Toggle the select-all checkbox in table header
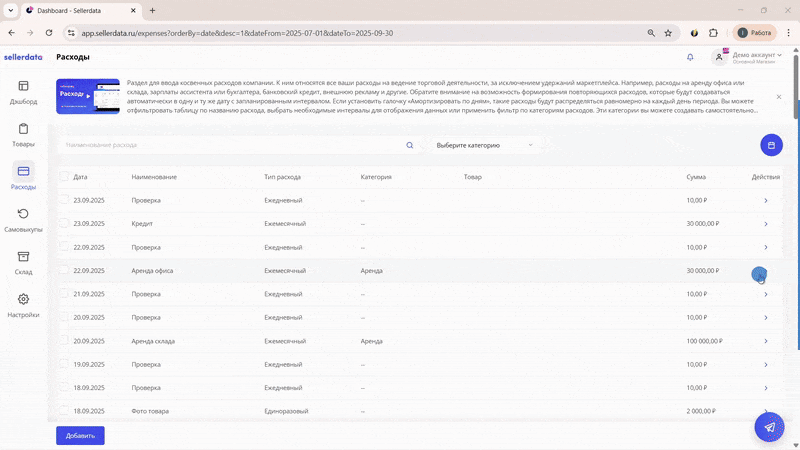Viewport: 800px width, 450px height. click(65, 177)
